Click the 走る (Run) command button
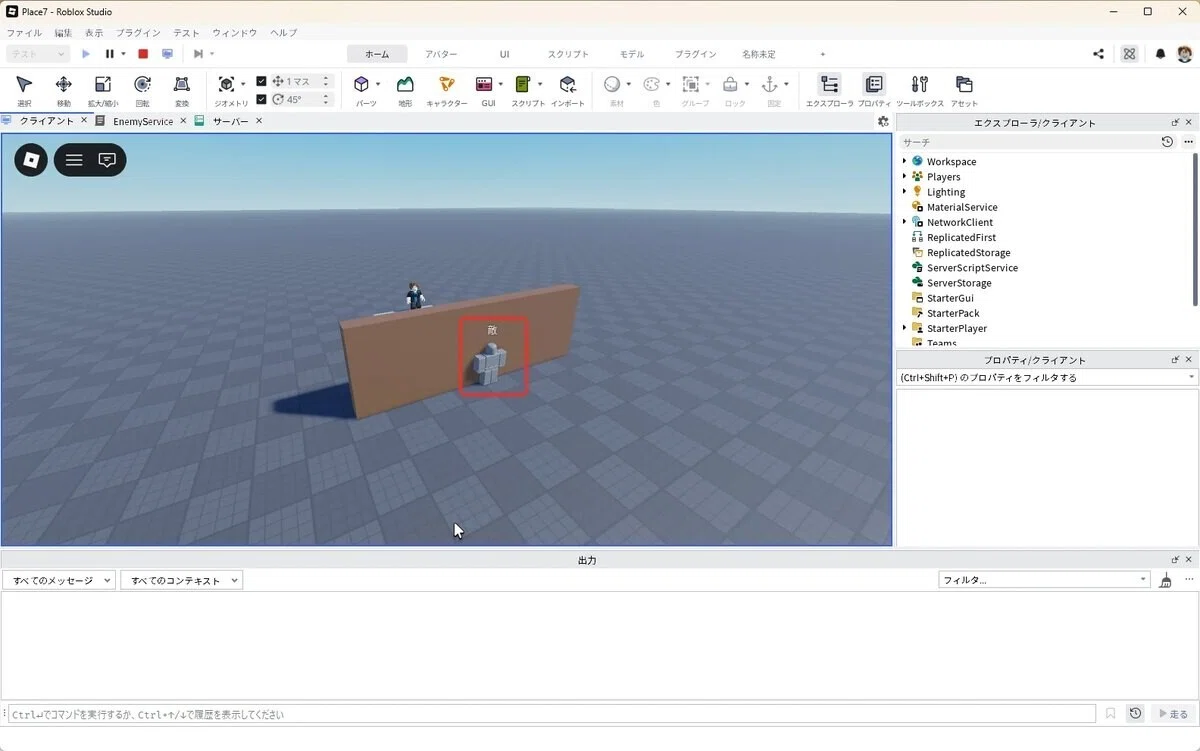The width and height of the screenshot is (1200, 751). 1172,714
